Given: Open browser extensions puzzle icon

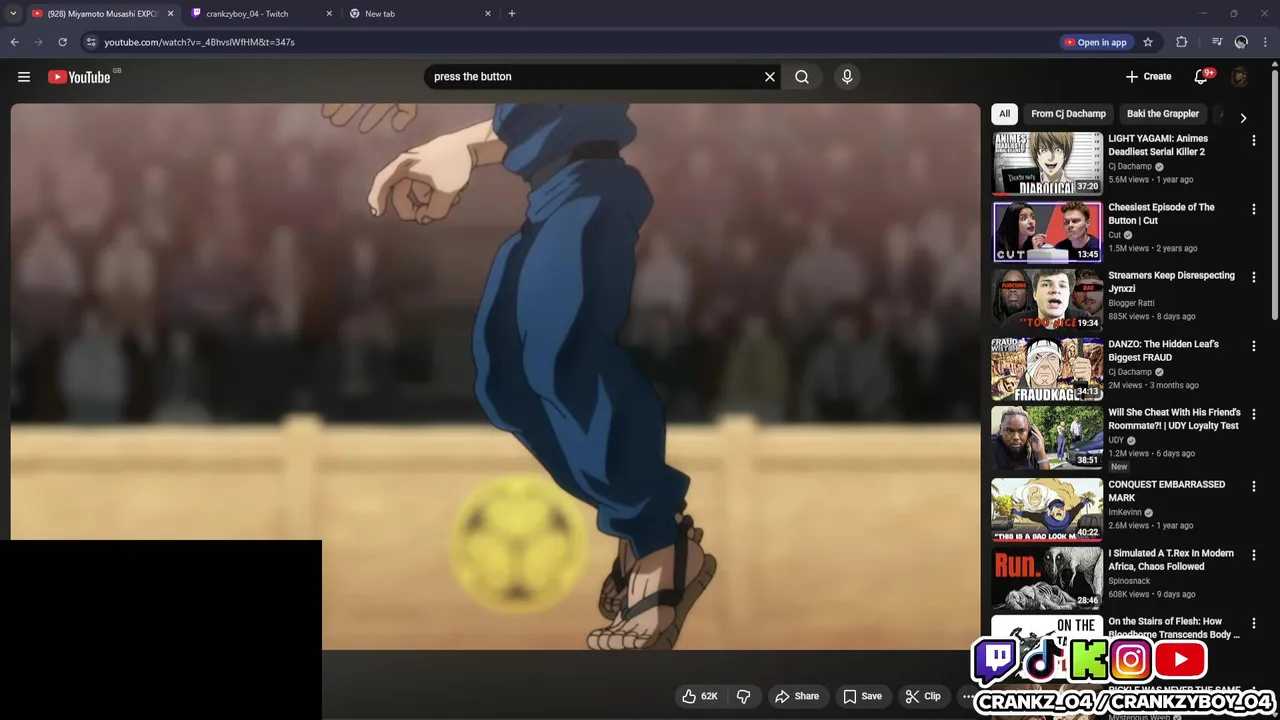Looking at the screenshot, I should pyautogui.click(x=1181, y=42).
